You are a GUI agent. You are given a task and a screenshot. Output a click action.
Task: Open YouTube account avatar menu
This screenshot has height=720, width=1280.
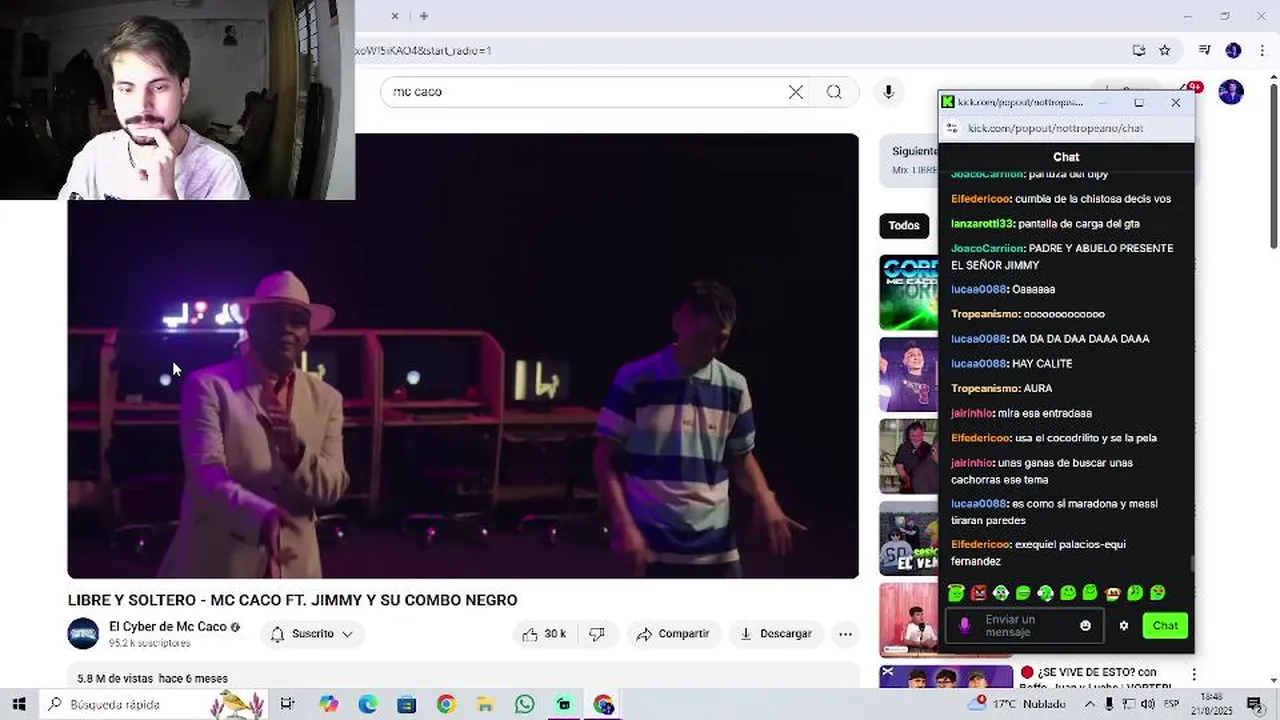point(1231,92)
